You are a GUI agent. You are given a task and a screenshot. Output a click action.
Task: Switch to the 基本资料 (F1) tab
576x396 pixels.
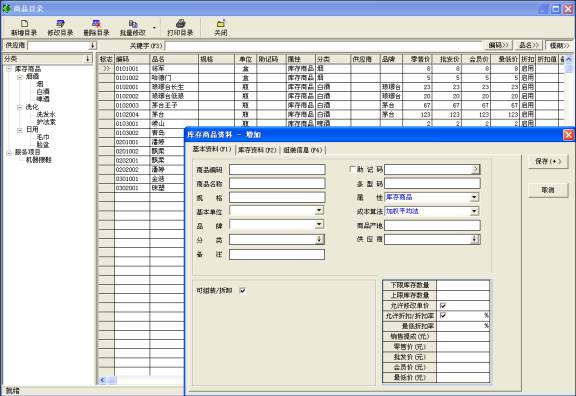tap(212, 149)
